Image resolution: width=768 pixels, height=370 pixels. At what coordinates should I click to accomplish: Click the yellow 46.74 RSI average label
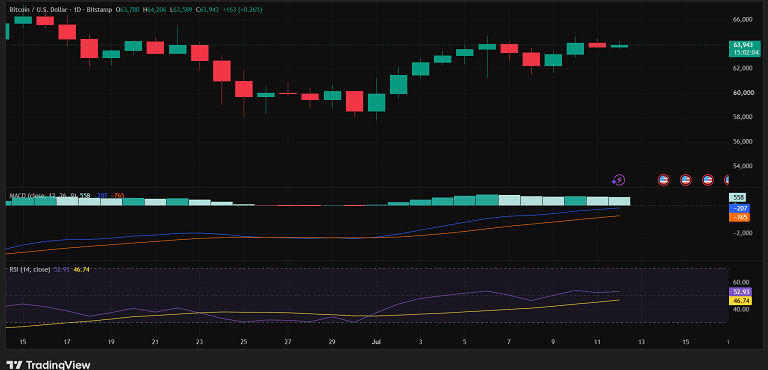(x=740, y=300)
